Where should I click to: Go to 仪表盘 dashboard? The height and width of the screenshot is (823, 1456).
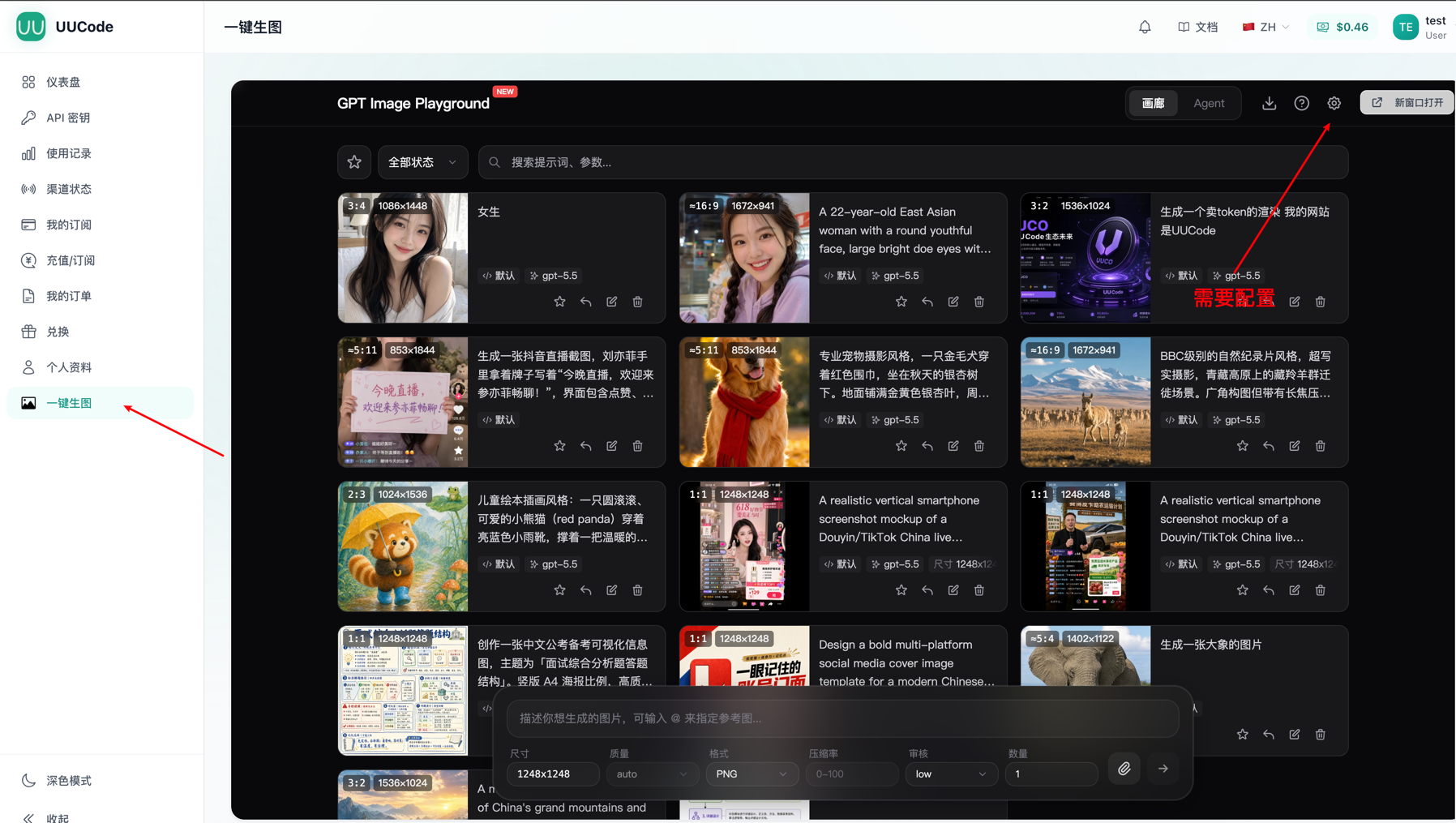tap(101, 82)
